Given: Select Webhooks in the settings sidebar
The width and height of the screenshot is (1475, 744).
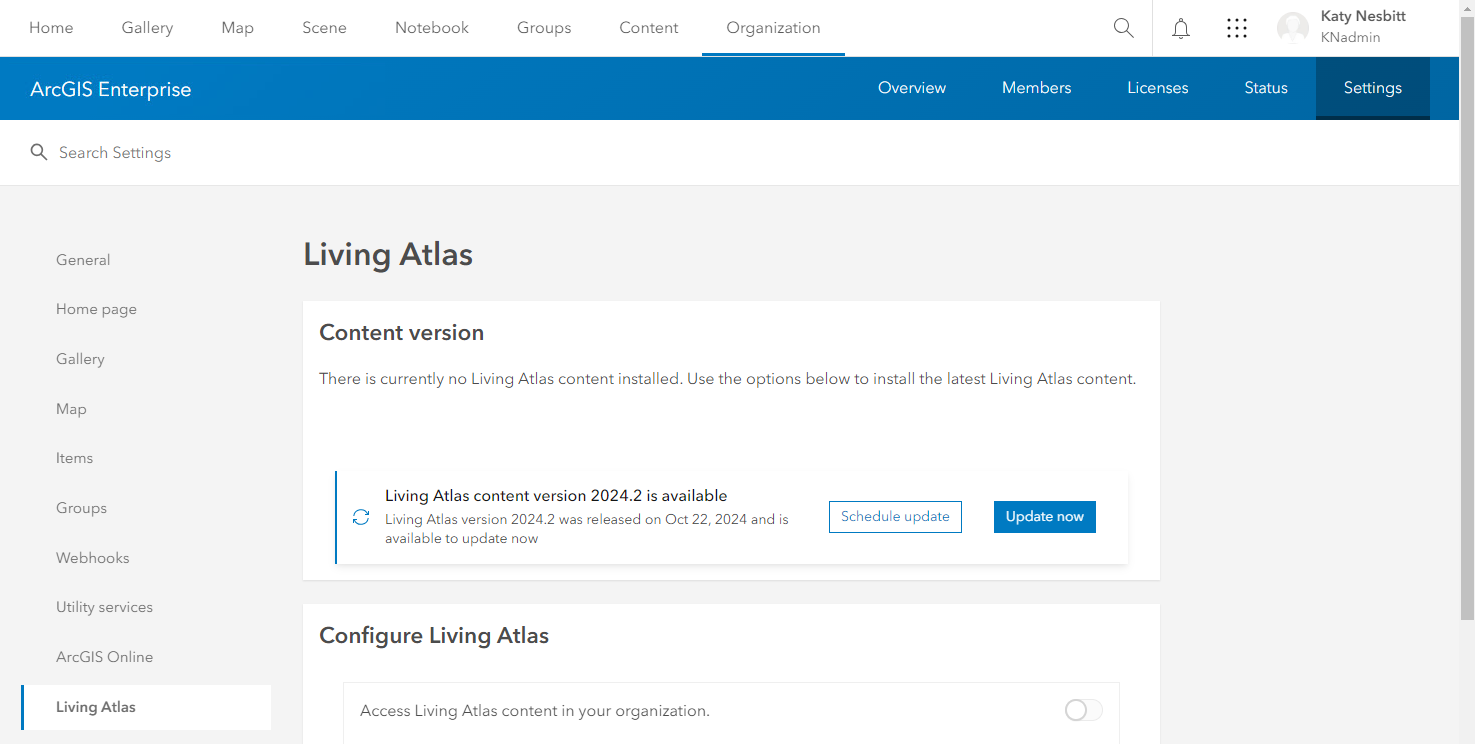Looking at the screenshot, I should tap(92, 557).
